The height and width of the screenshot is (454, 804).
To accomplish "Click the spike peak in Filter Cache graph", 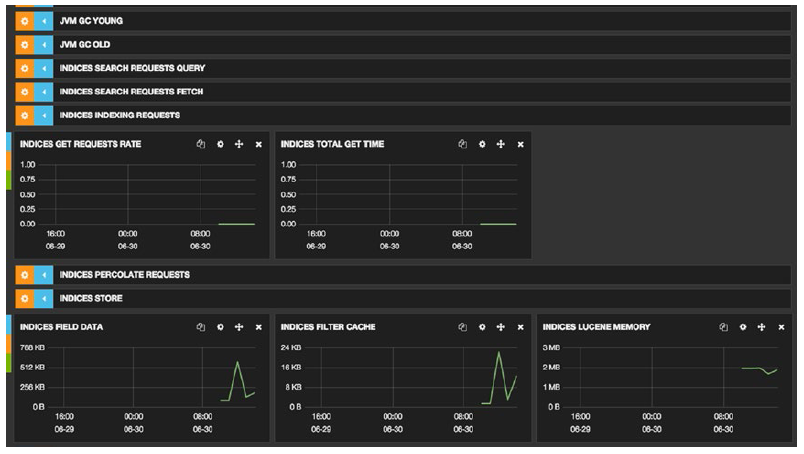I will 498,352.
